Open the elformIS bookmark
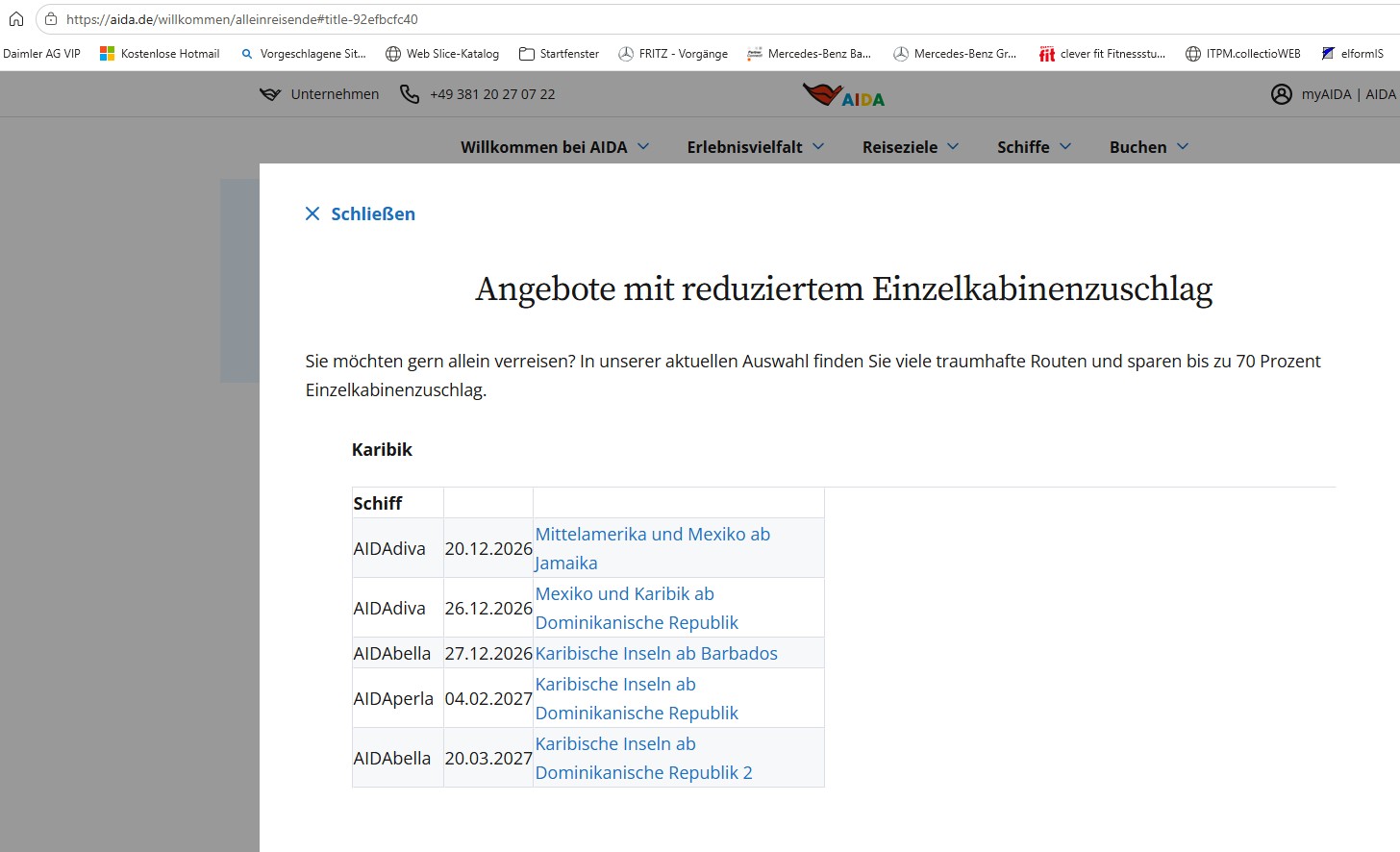The width and height of the screenshot is (1400, 852). tap(1352, 54)
